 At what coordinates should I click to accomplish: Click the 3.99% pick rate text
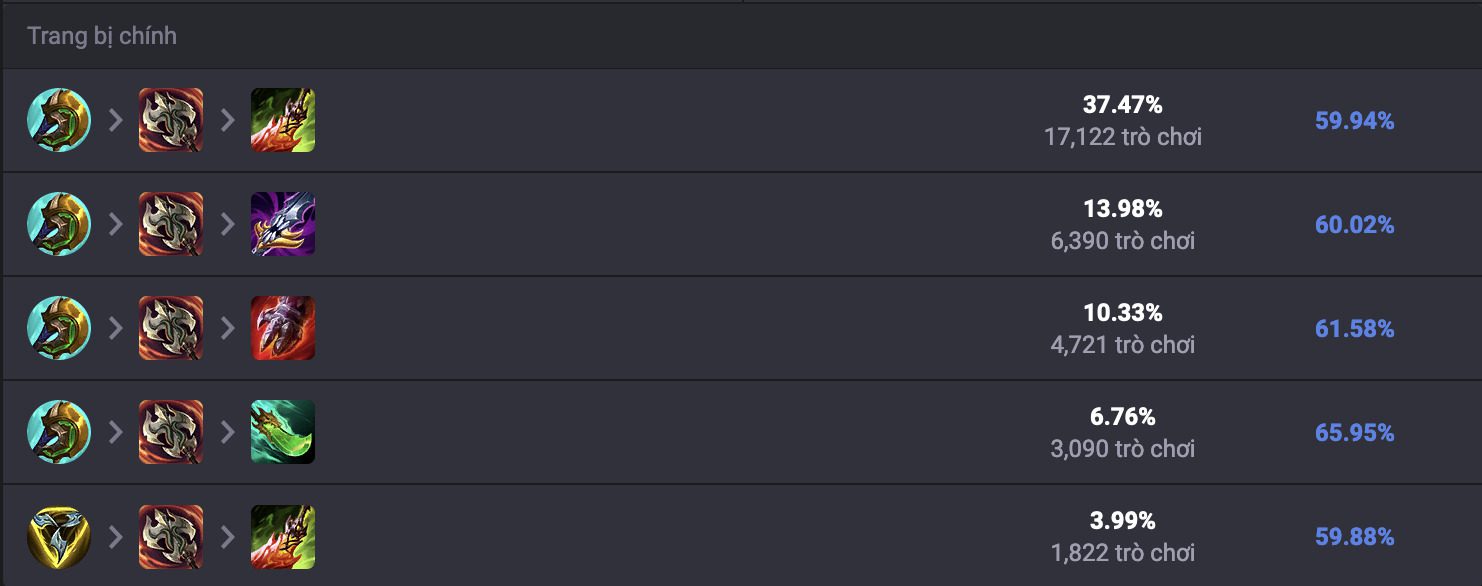click(1123, 521)
